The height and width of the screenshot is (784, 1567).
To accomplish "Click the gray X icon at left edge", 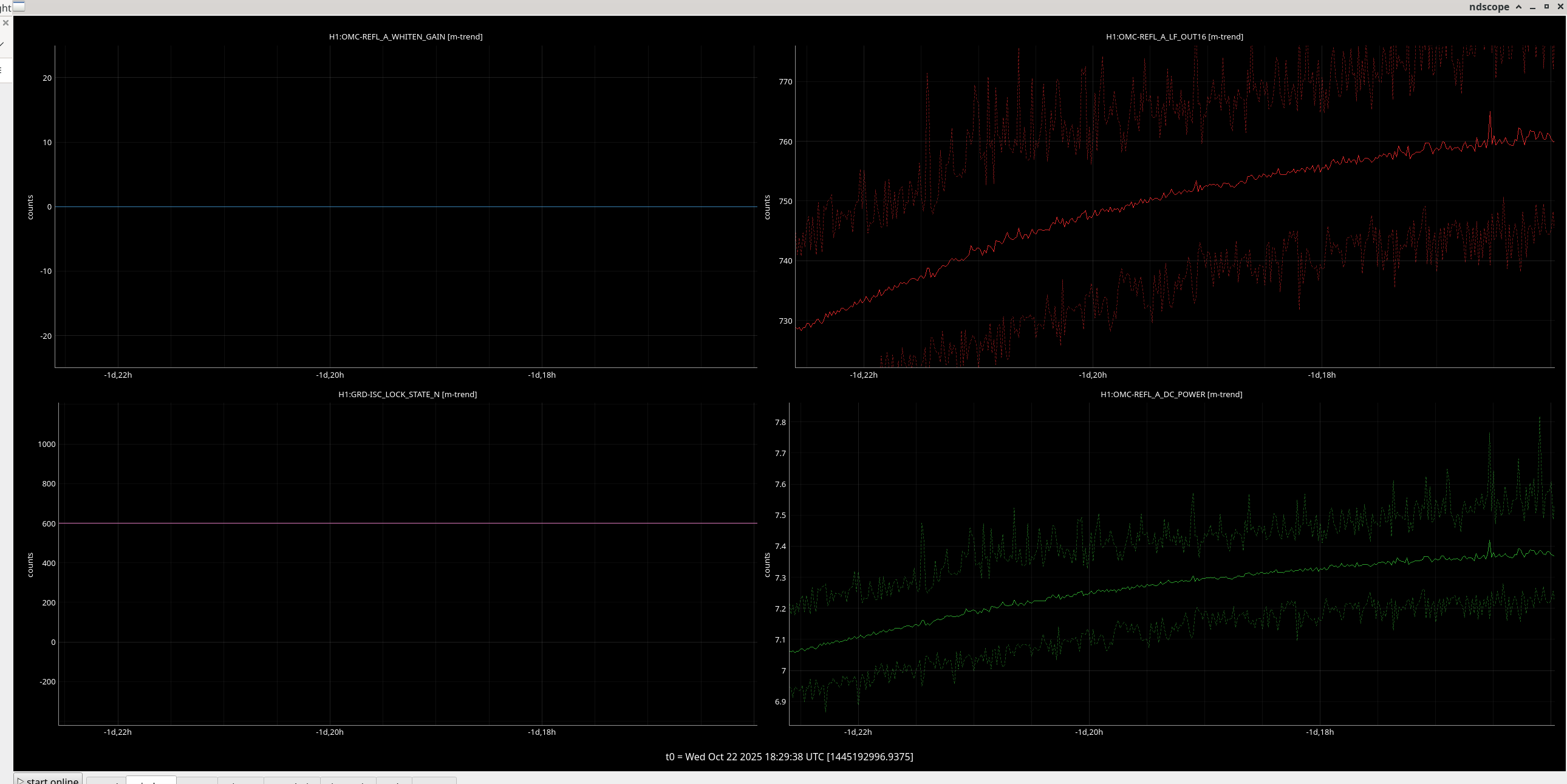I will (5, 23).
